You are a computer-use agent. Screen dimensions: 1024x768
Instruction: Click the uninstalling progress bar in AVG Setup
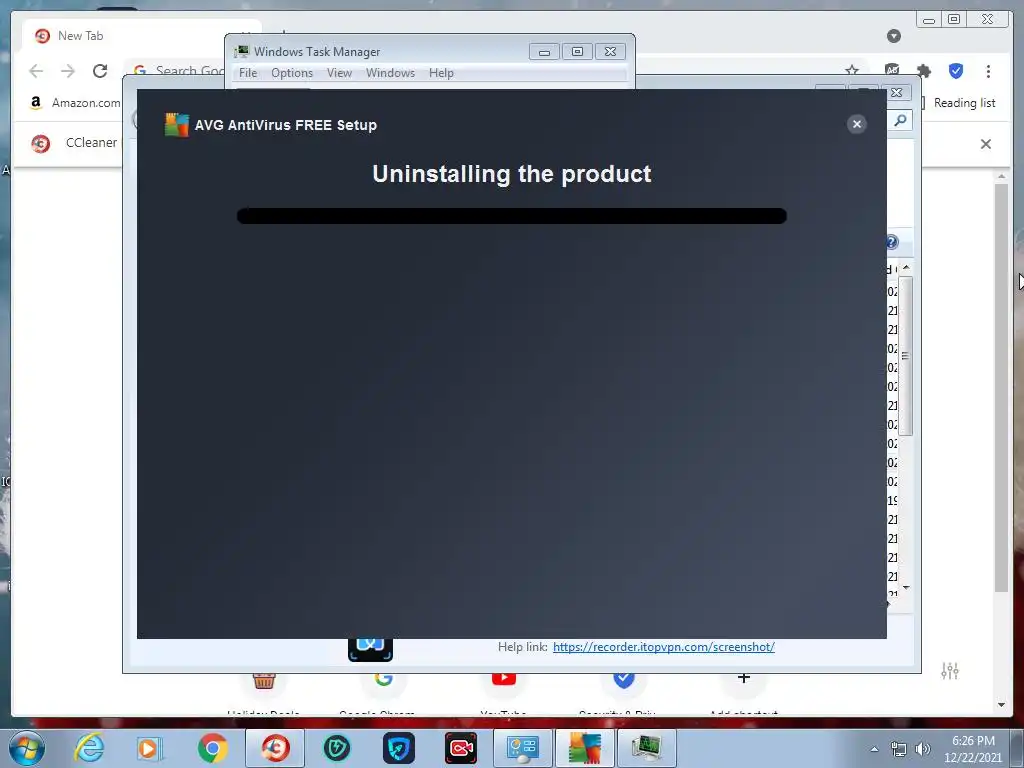point(511,216)
